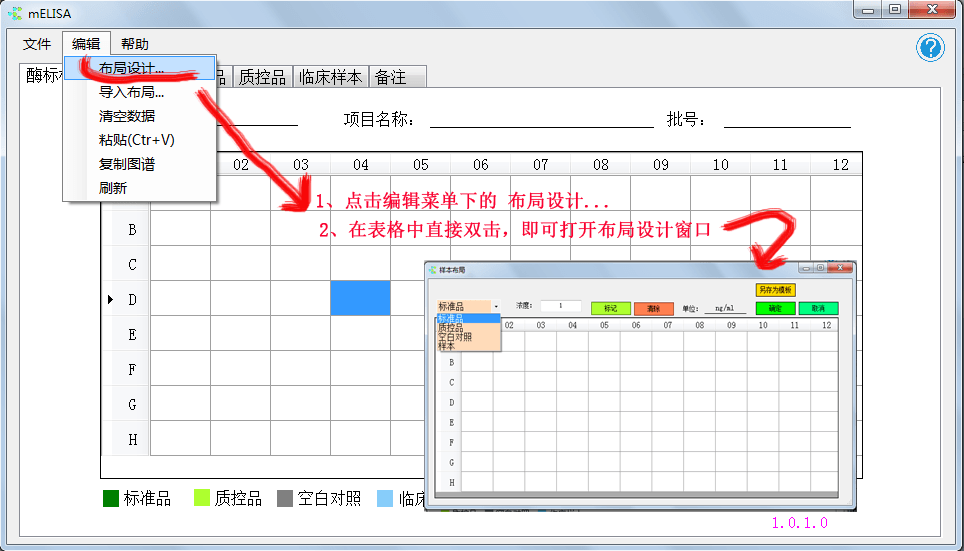Click the 单位 ng/ml field in 样本布局

[x=725, y=308]
